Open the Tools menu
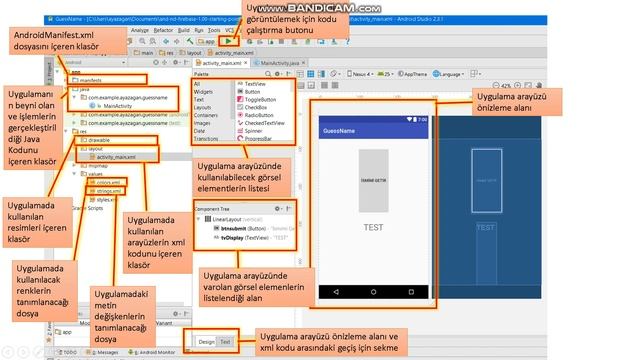The image size is (640, 360). (x=214, y=30)
